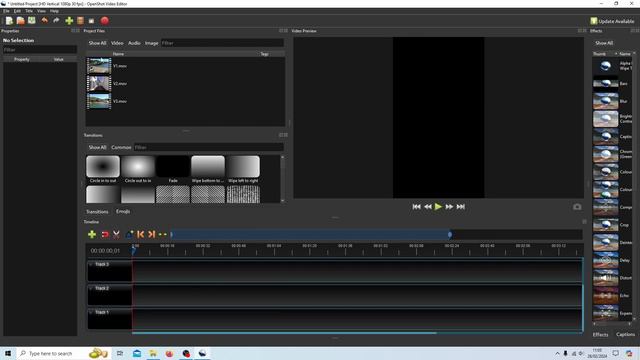Open the Track 1 dropdown arrow
Viewport: 640px width, 360px height.
(x=91, y=312)
